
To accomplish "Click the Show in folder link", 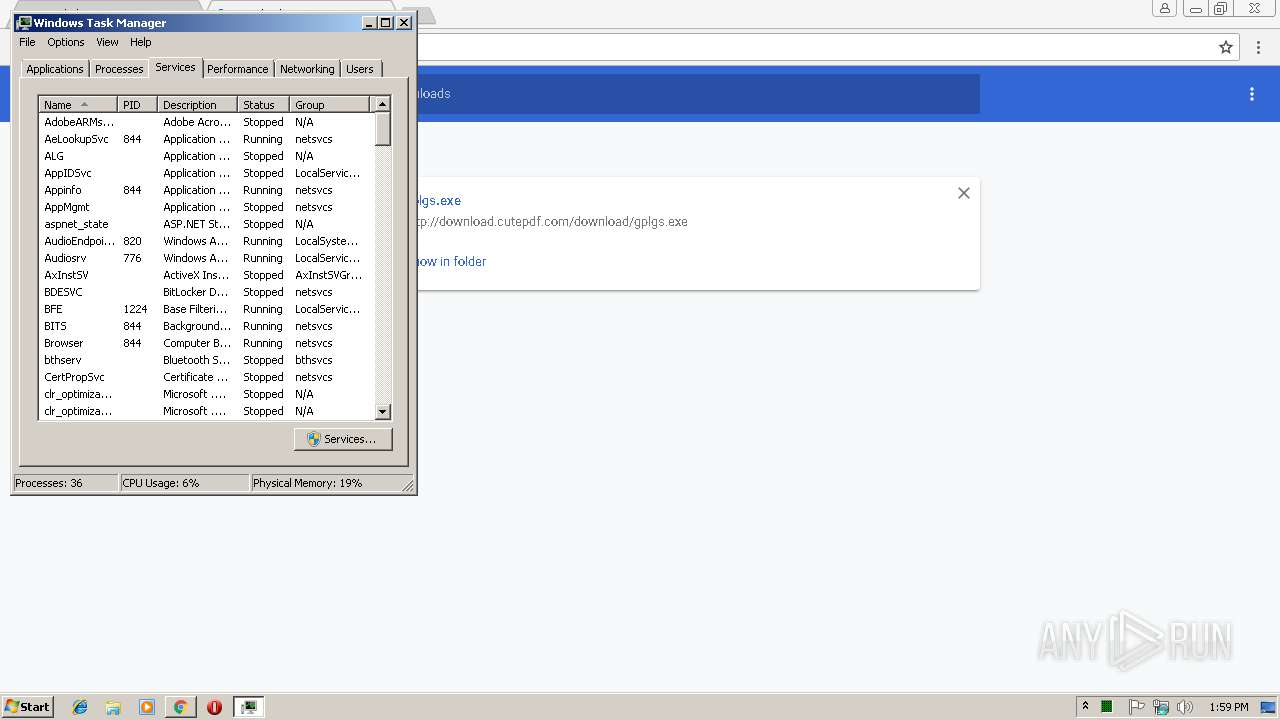I will 451,261.
